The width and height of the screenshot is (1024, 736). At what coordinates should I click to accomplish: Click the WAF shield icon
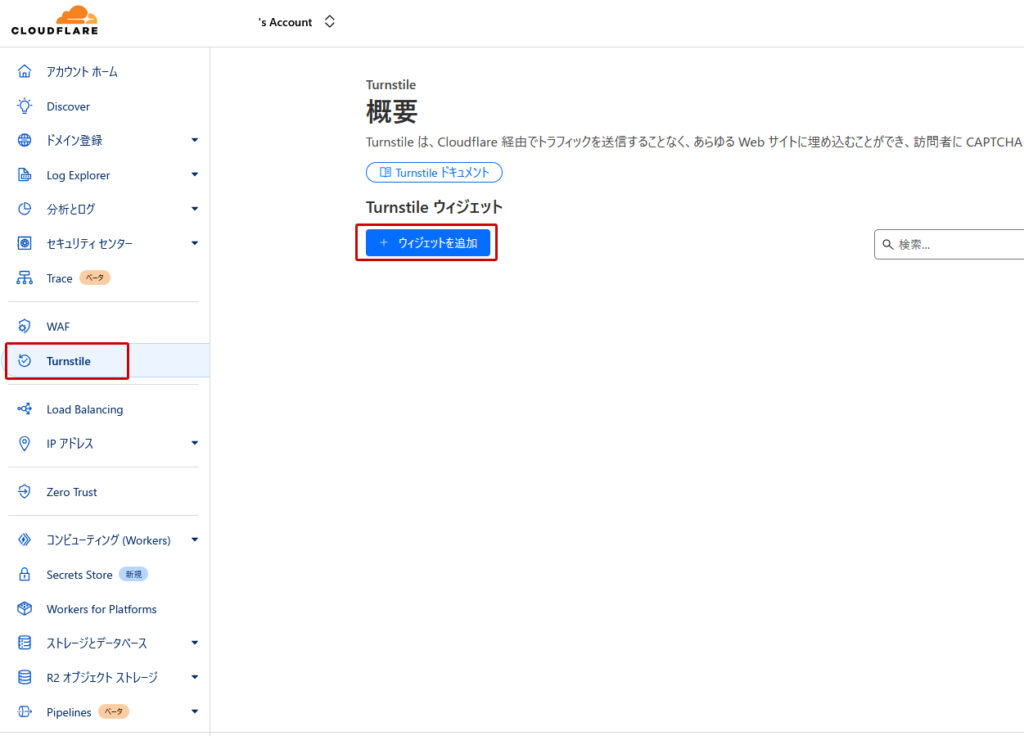coord(25,327)
